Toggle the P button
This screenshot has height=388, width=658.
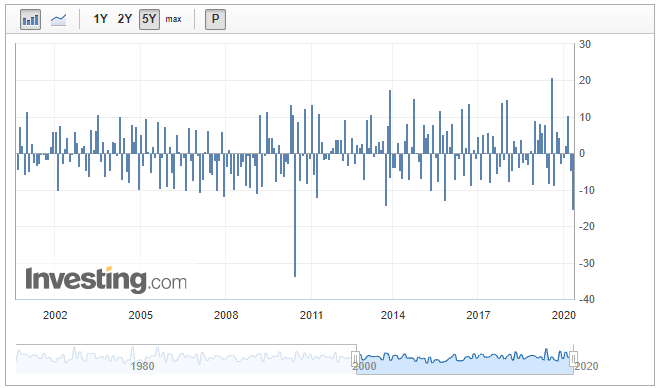point(215,19)
